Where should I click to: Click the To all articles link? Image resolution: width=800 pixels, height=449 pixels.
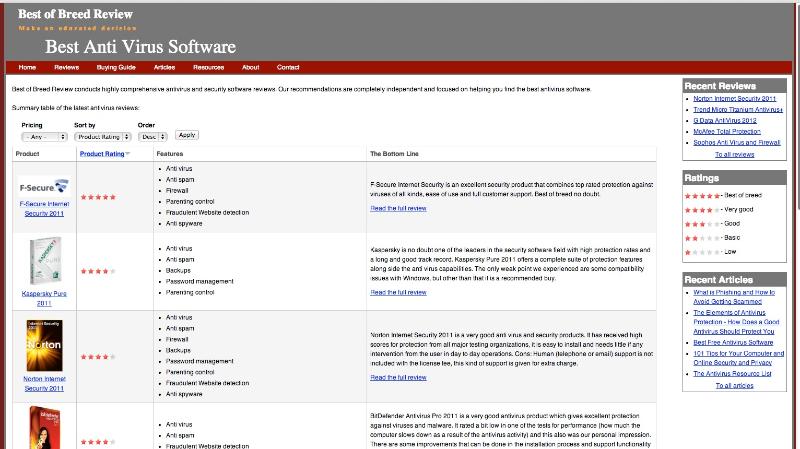(x=735, y=386)
